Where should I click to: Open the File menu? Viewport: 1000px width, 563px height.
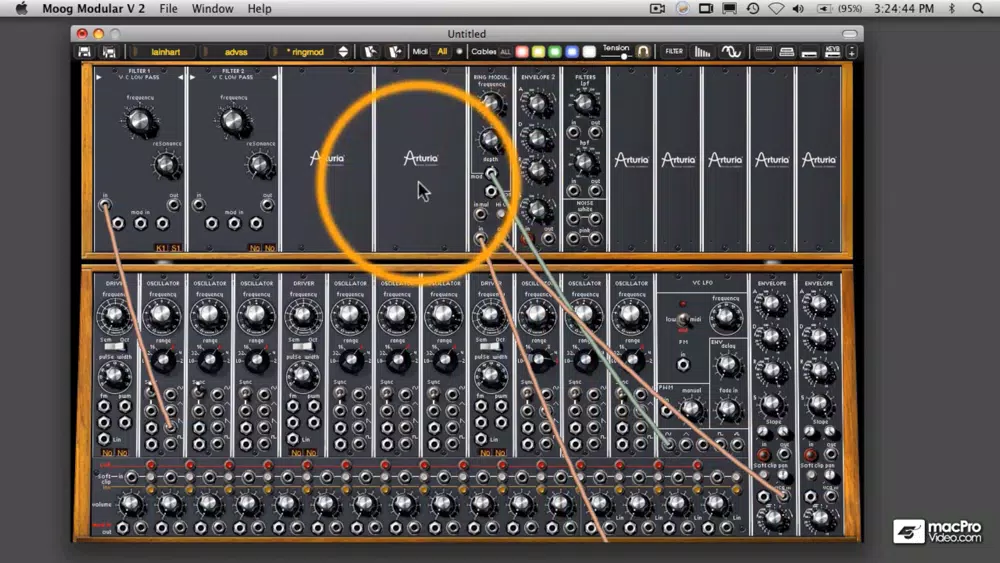click(x=168, y=8)
